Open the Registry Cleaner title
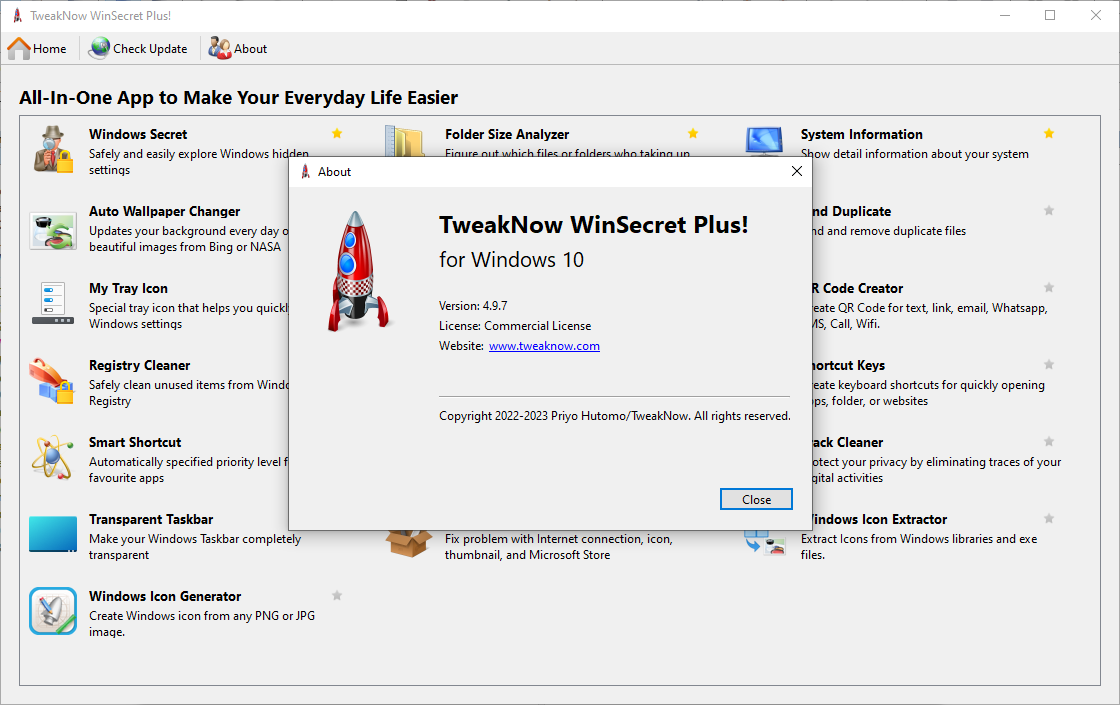Viewport: 1120px width, 705px height. point(139,365)
